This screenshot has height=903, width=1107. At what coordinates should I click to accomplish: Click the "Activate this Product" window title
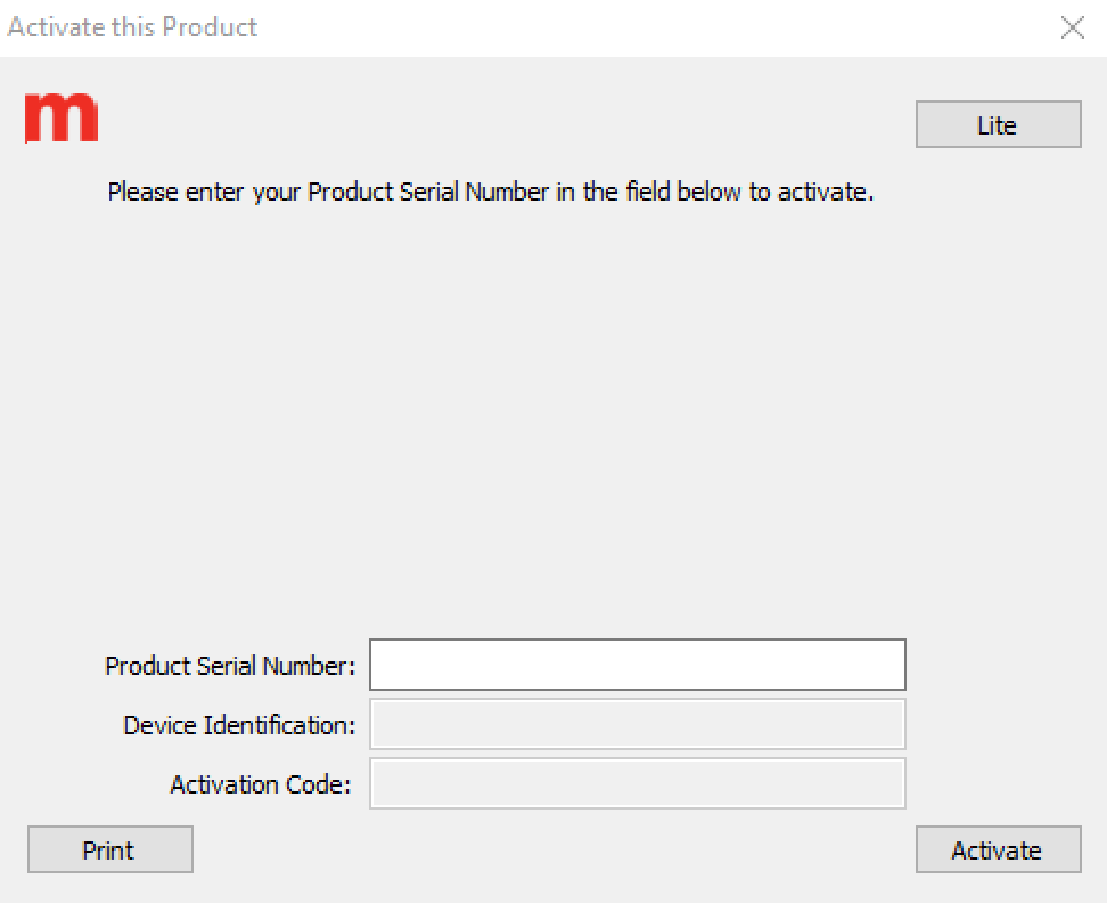point(132,27)
